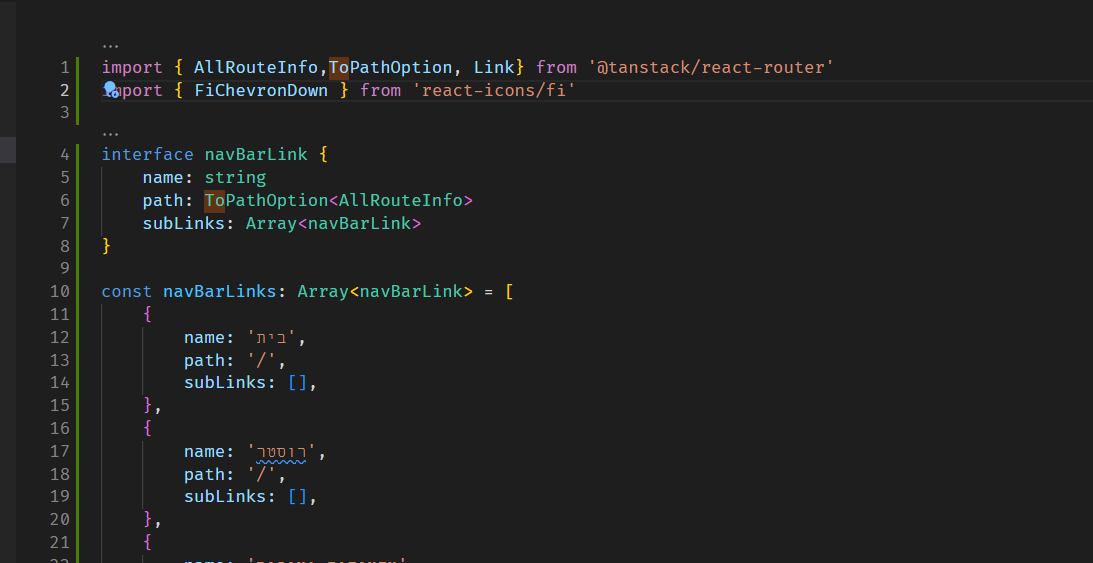The image size is (1093, 563).
Task: Select line number 15 in the gutter
Action: coord(60,405)
